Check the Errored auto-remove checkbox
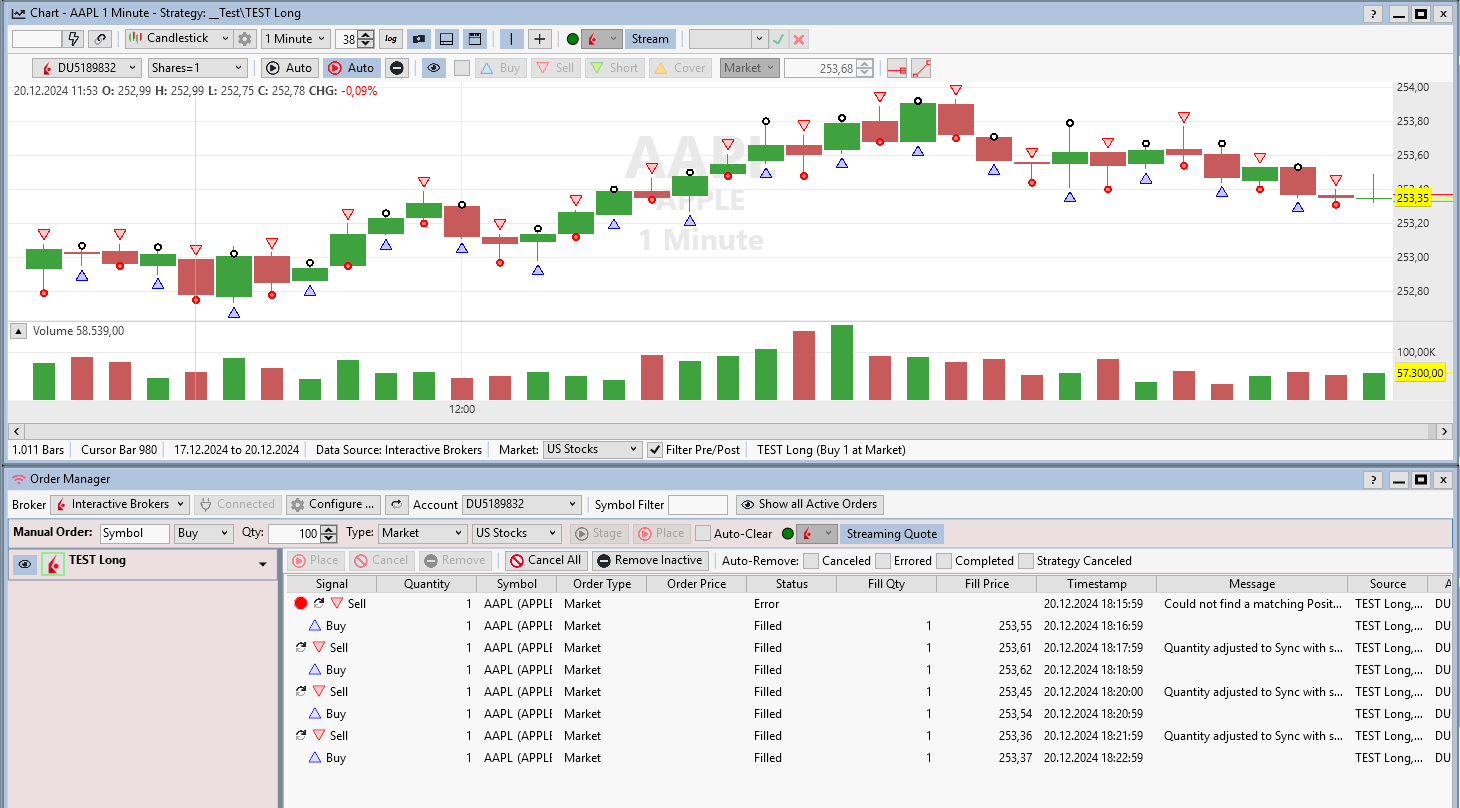The image size is (1460, 808). pyautogui.click(x=883, y=561)
